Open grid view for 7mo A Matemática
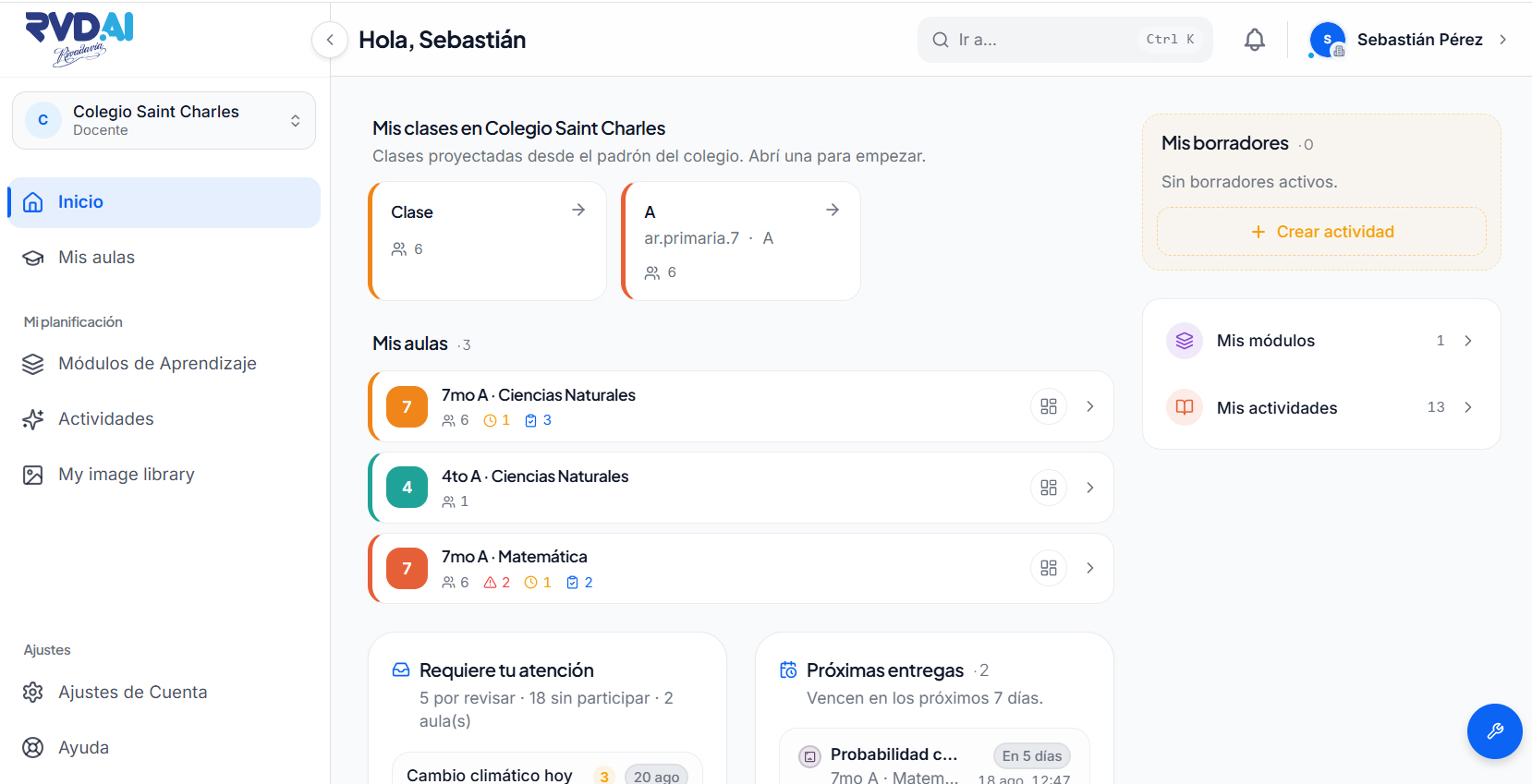1532x784 pixels. 1049,568
